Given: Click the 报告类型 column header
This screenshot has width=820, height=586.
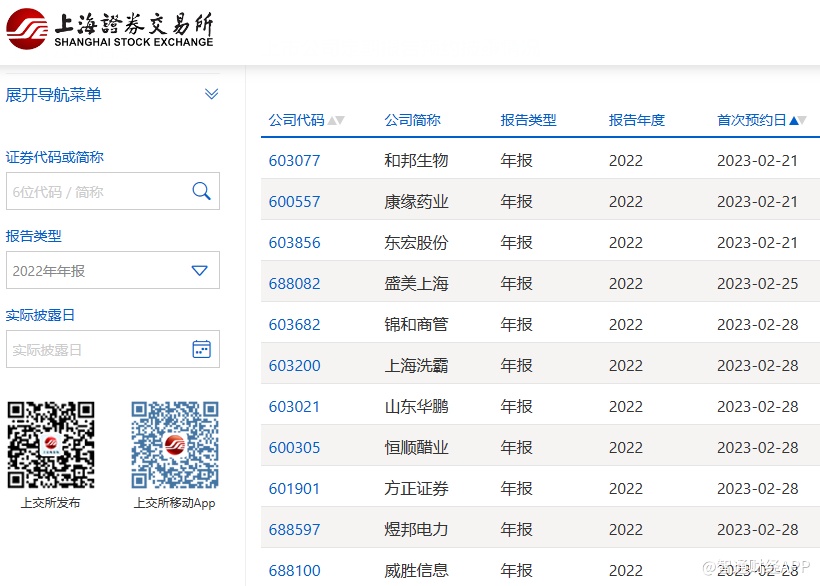Looking at the screenshot, I should tap(528, 120).
